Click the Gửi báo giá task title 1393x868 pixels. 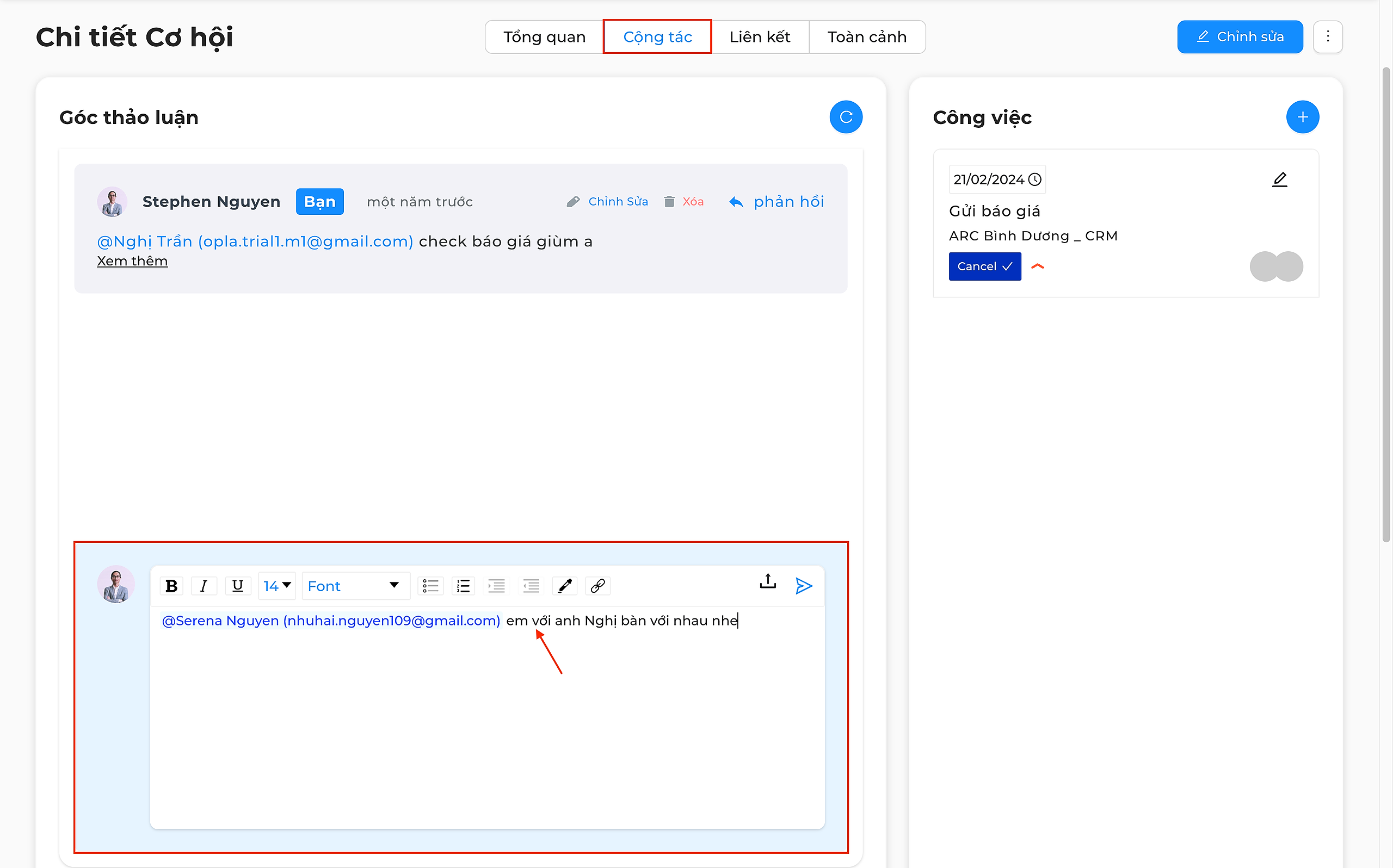point(994,211)
